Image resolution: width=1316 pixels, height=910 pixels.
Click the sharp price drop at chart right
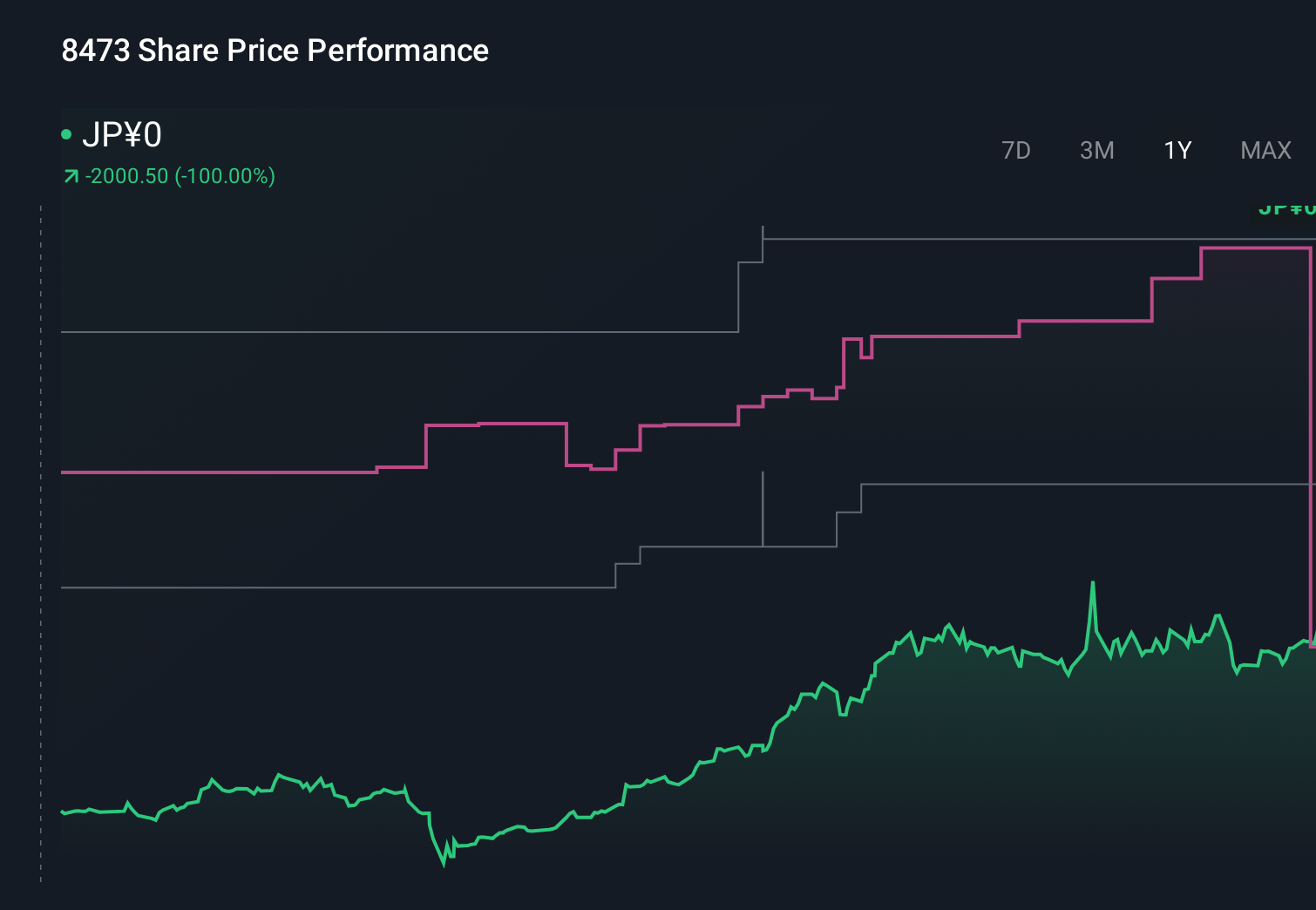(1311, 436)
